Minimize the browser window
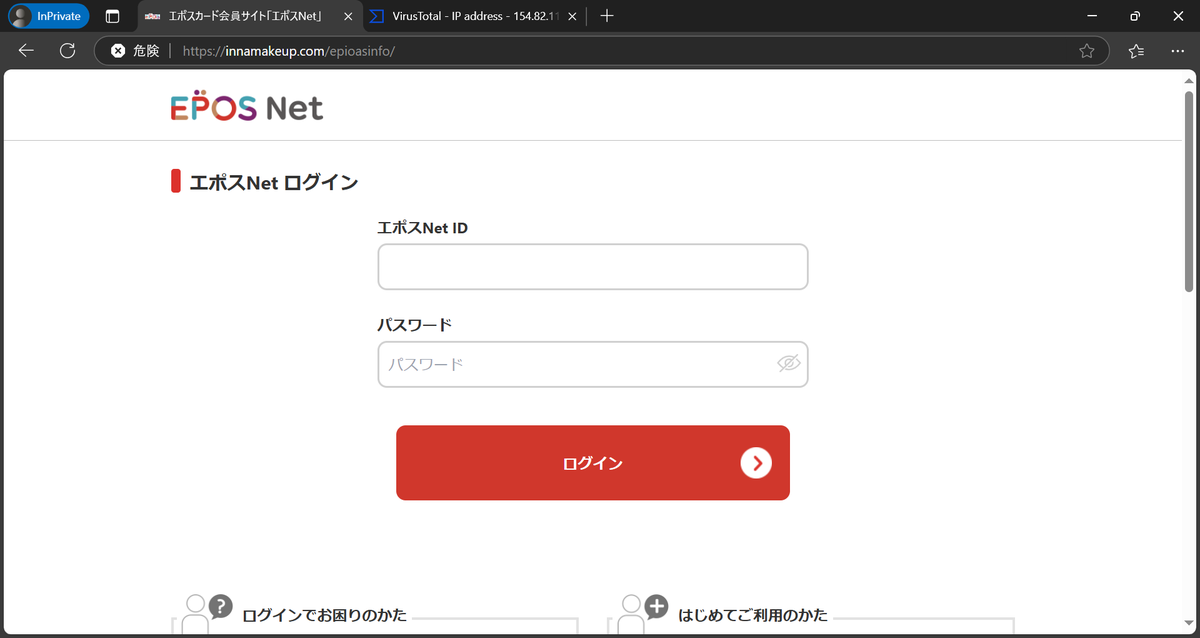 pos(1090,16)
